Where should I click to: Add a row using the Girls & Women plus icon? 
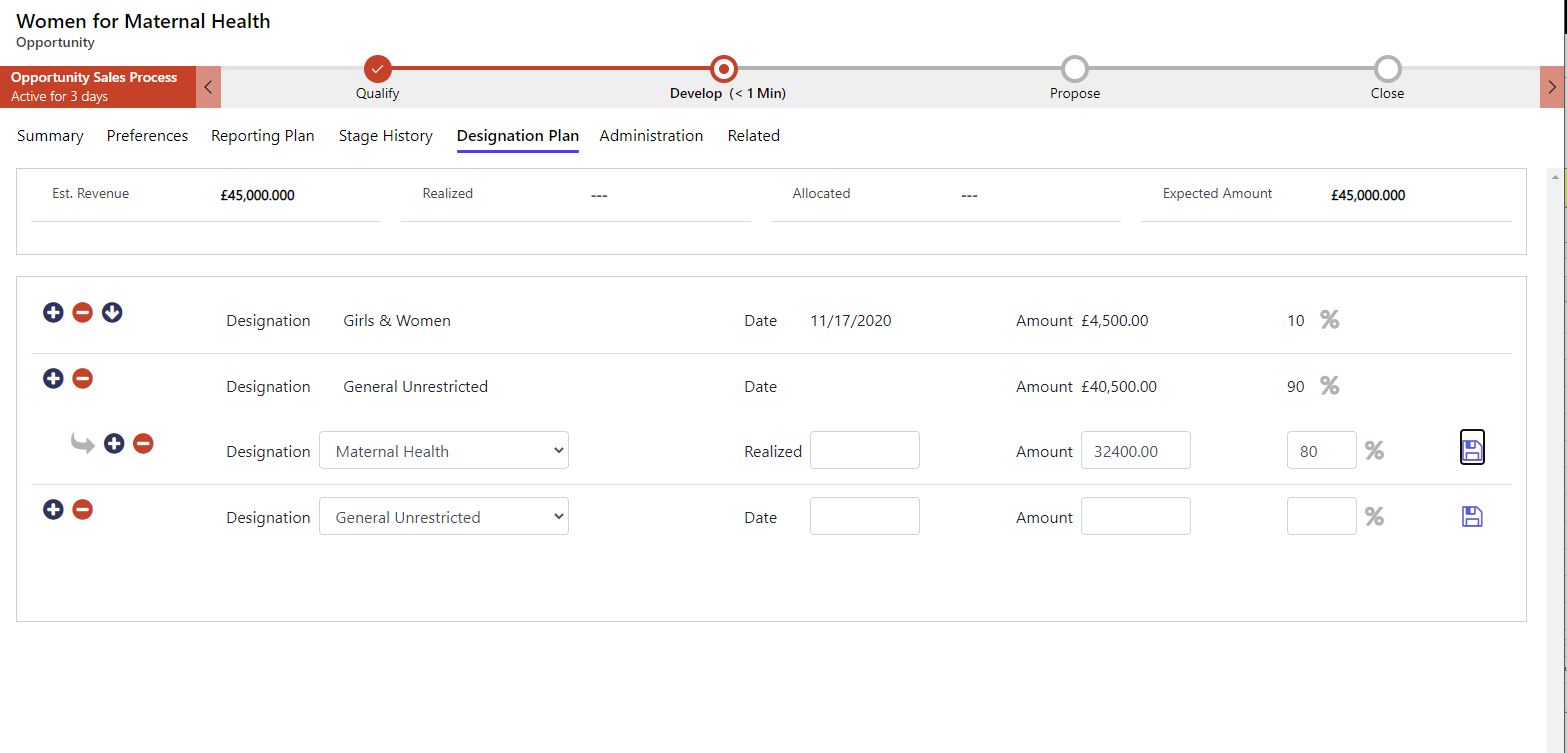(53, 313)
